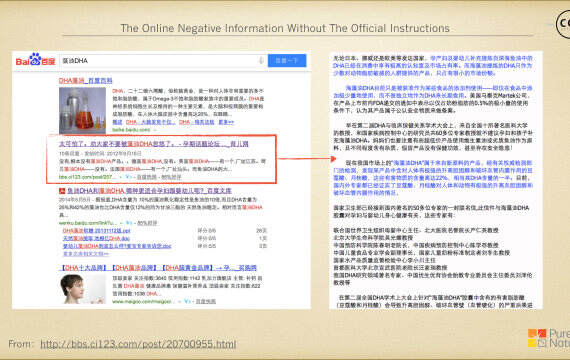
Task: Expand the small arrow after baike.baidu.com URL
Action: [x=154, y=130]
